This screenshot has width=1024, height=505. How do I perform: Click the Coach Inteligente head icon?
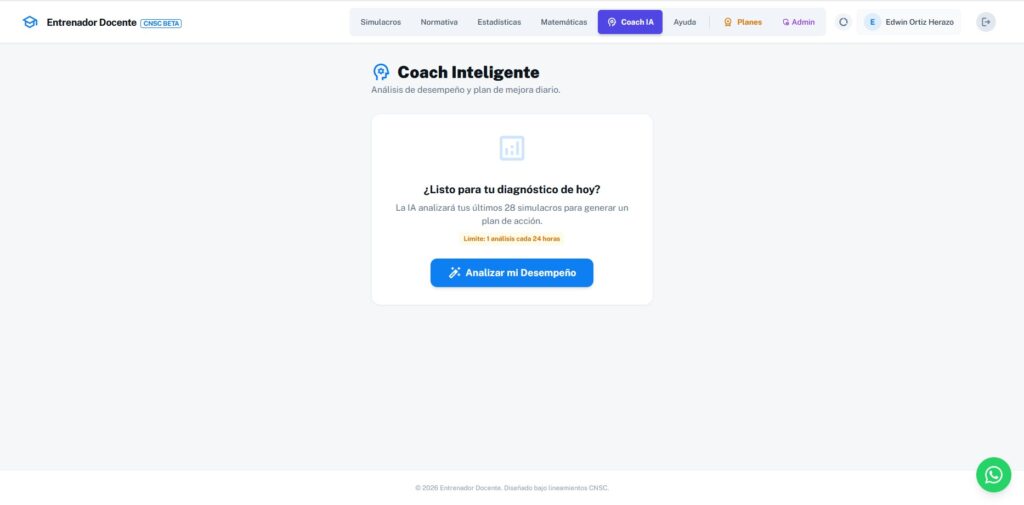click(x=381, y=72)
